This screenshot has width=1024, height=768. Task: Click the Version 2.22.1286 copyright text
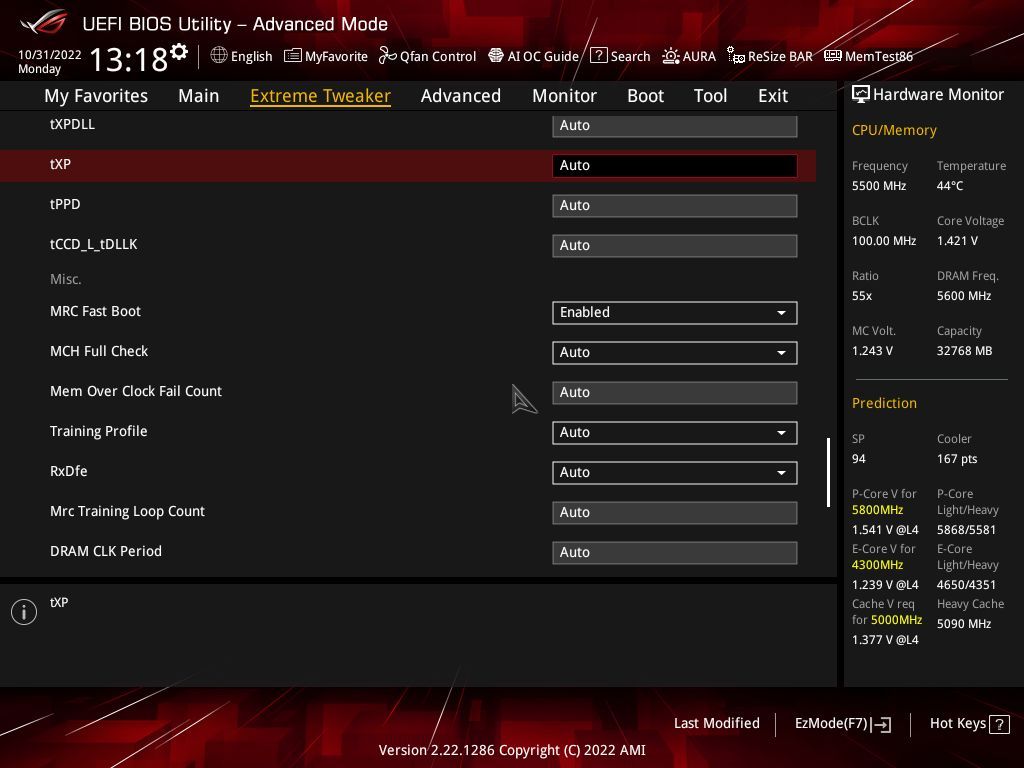[x=512, y=750]
